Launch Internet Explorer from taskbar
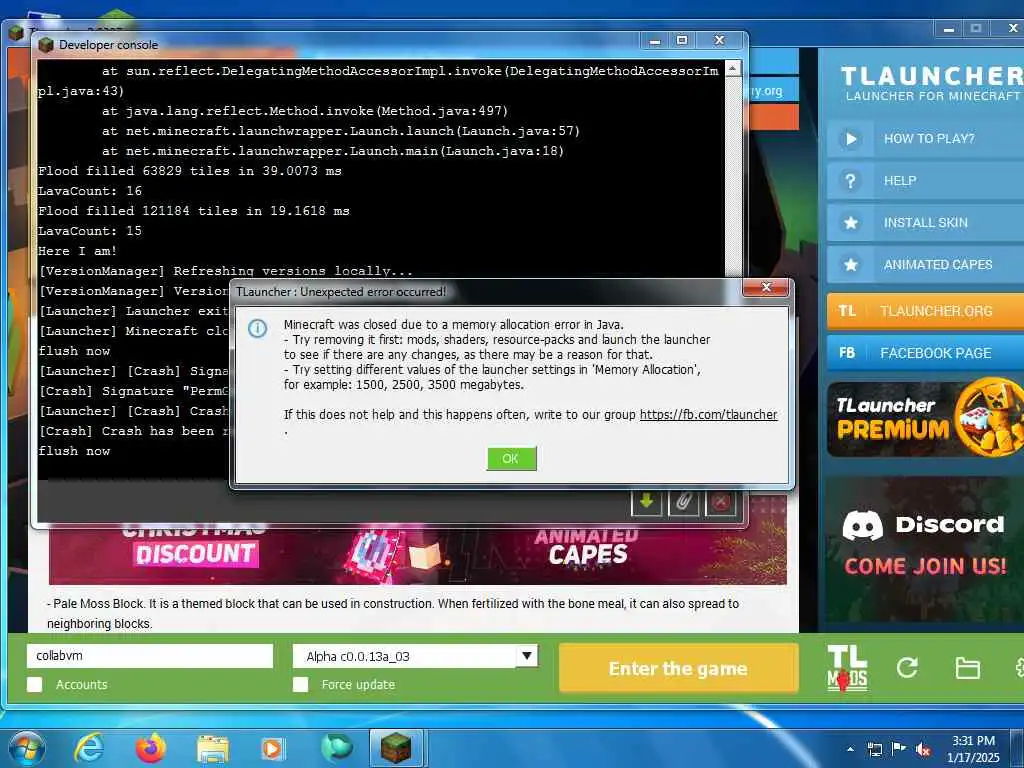The height and width of the screenshot is (768, 1024). click(x=89, y=748)
